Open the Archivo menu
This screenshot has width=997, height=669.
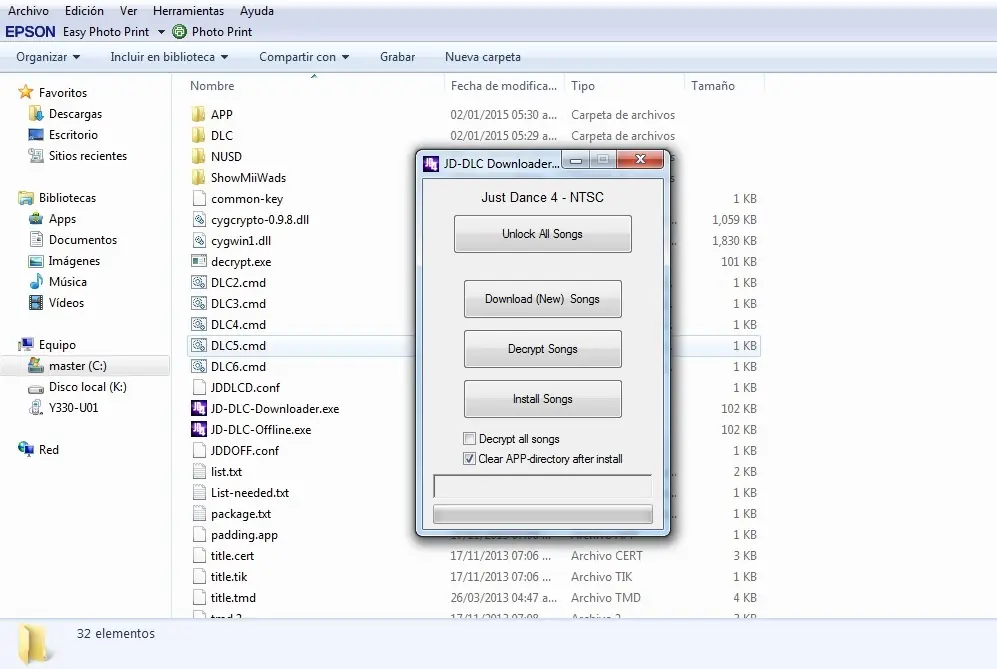coord(28,11)
